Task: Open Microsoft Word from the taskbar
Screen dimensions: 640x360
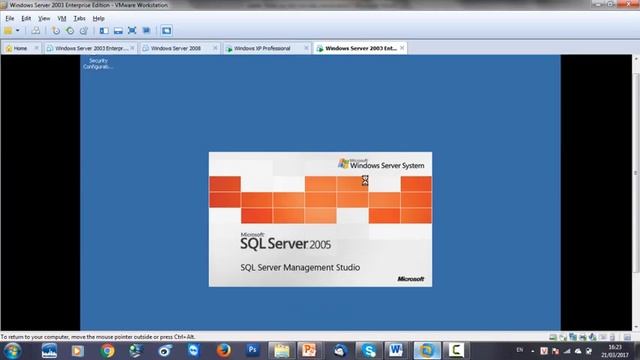Action: (x=396, y=351)
